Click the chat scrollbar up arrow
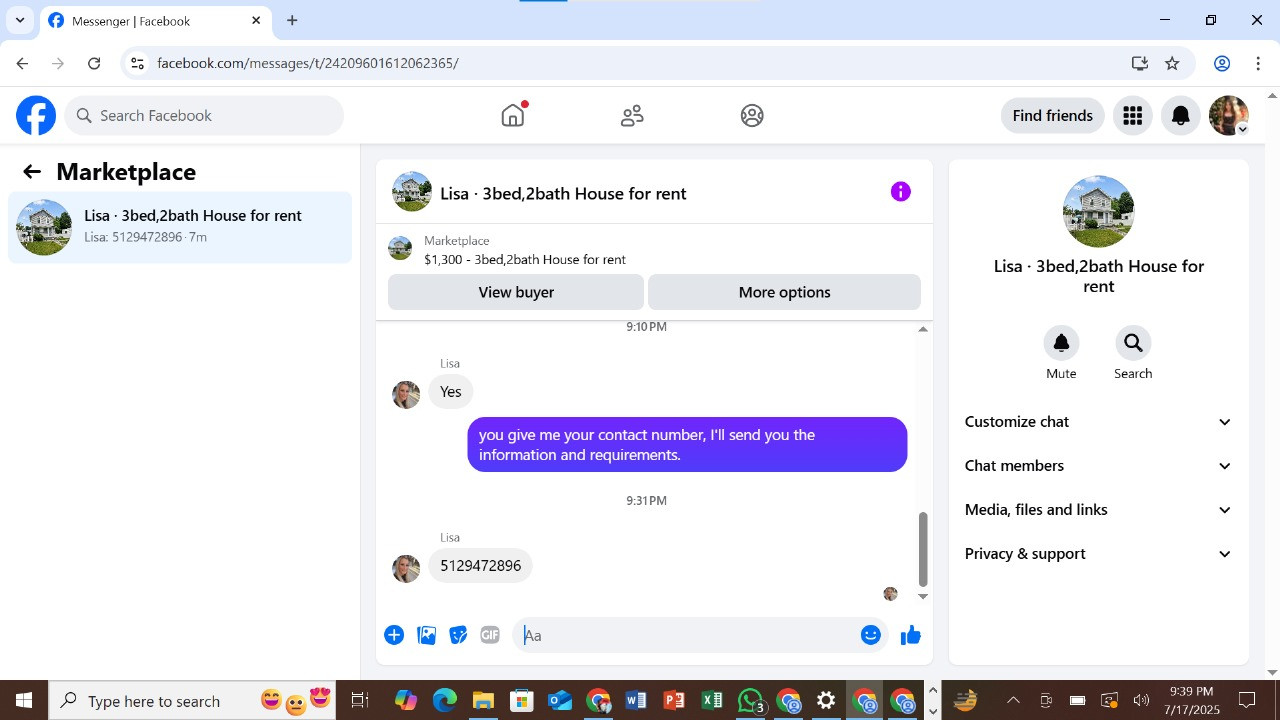Image resolution: width=1280 pixels, height=720 pixels. tap(923, 329)
